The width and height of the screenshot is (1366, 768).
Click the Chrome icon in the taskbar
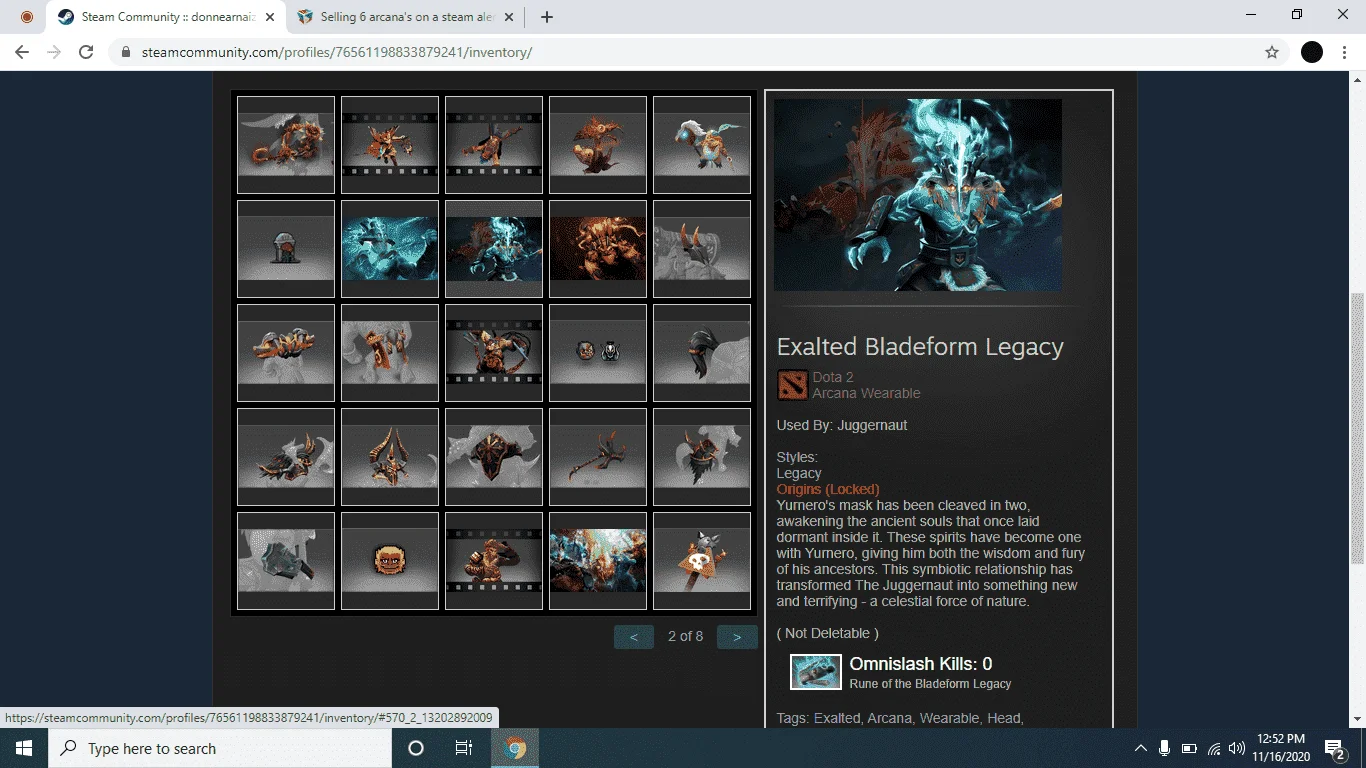[515, 748]
